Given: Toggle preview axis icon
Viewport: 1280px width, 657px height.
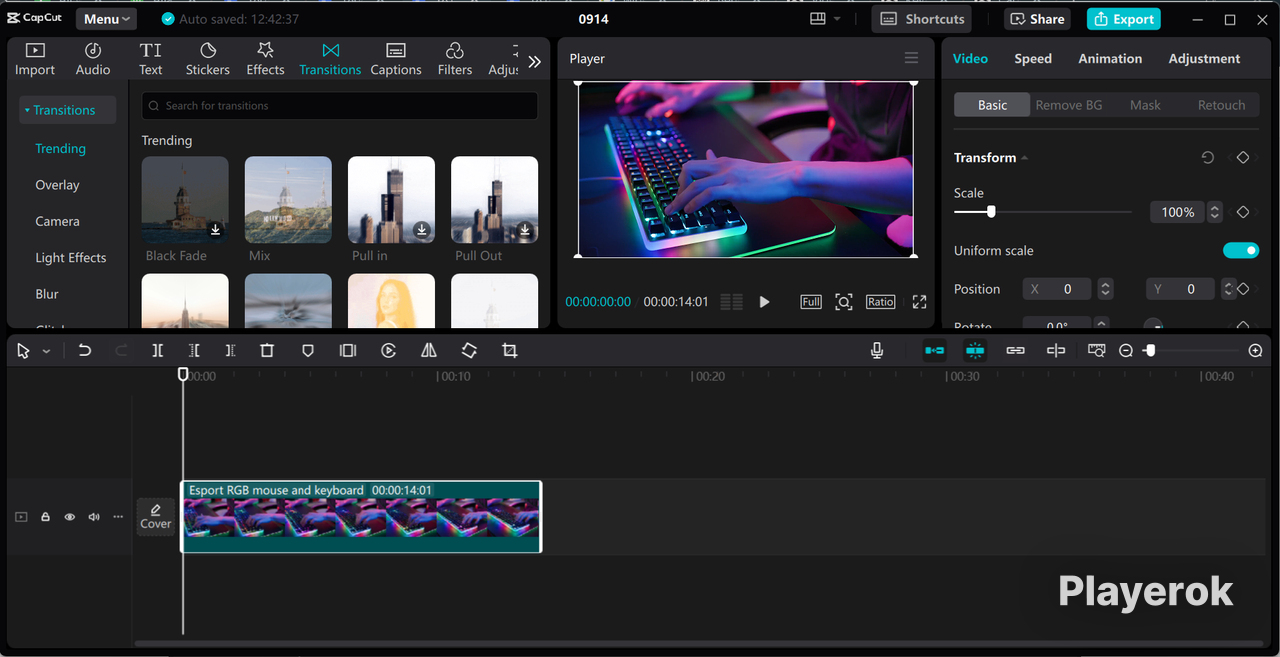Looking at the screenshot, I should click(1056, 351).
